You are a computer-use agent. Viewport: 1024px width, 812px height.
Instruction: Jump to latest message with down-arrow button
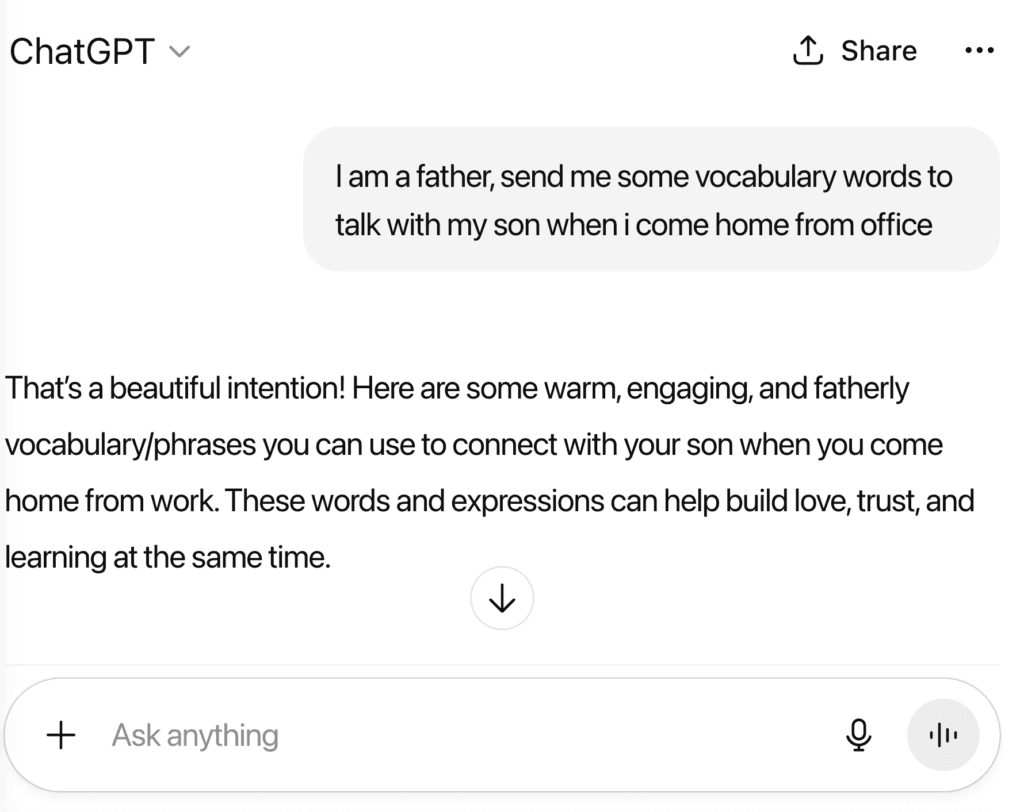click(x=502, y=598)
